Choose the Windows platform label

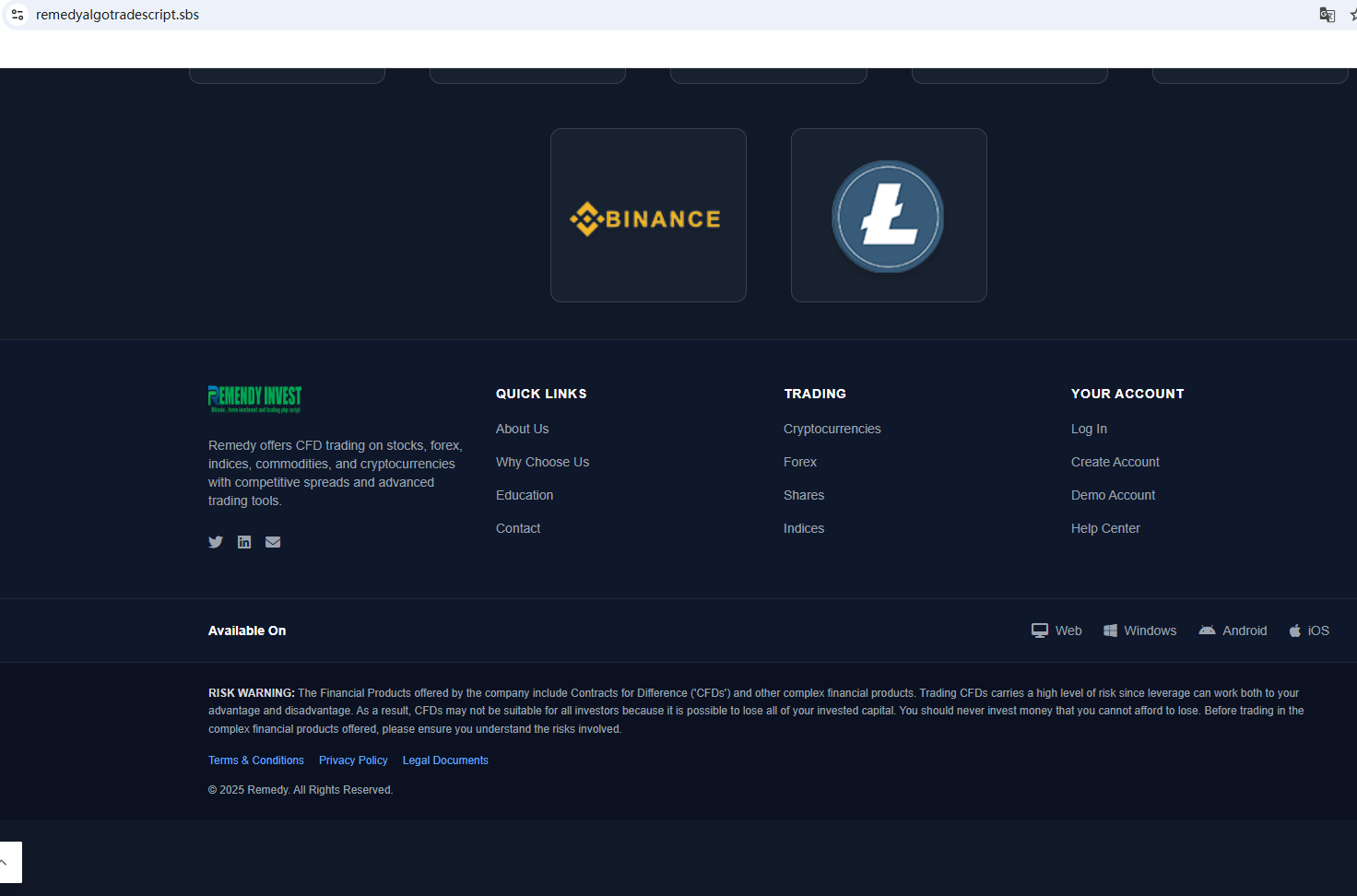tap(1150, 631)
